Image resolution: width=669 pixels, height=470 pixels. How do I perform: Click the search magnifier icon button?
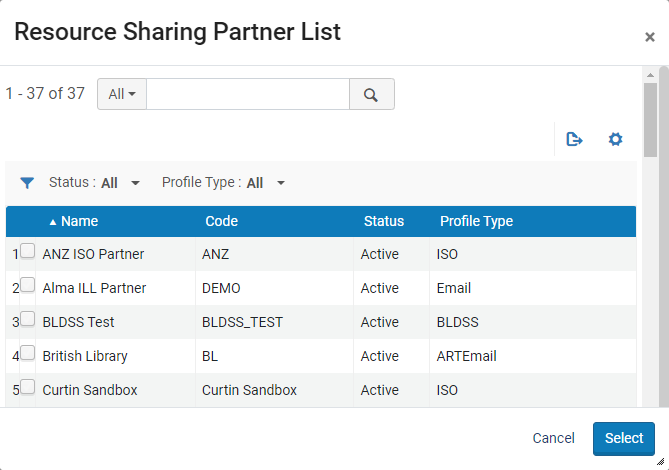tap(371, 94)
